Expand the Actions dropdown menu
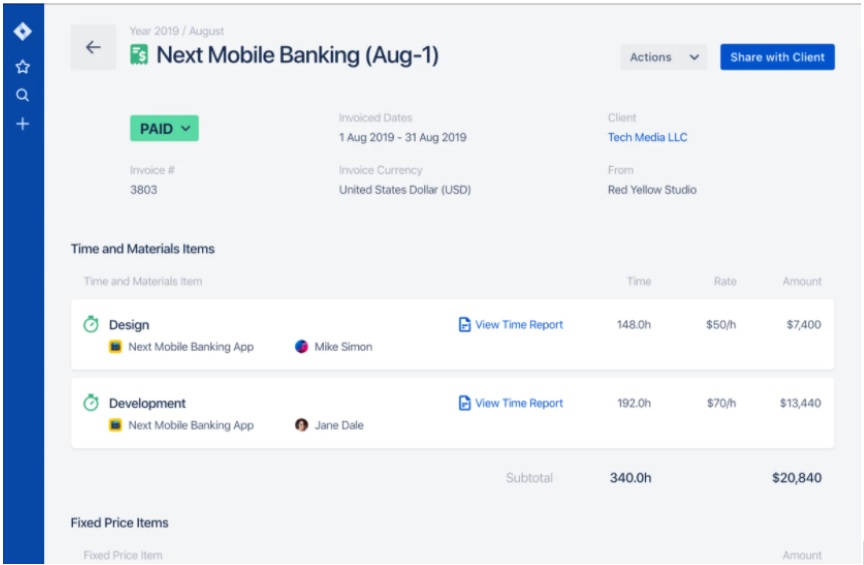The height and width of the screenshot is (565, 864). click(x=663, y=57)
